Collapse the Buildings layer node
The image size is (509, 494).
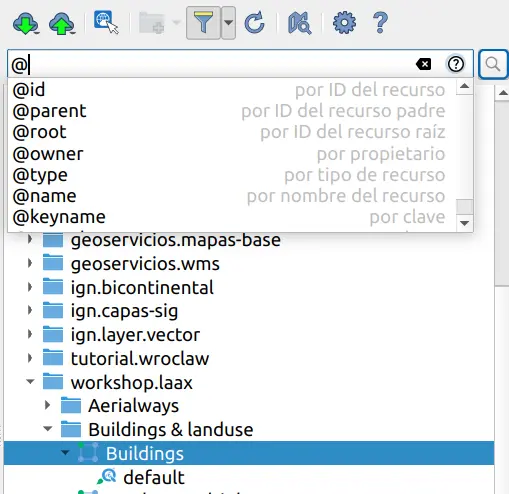(x=65, y=453)
